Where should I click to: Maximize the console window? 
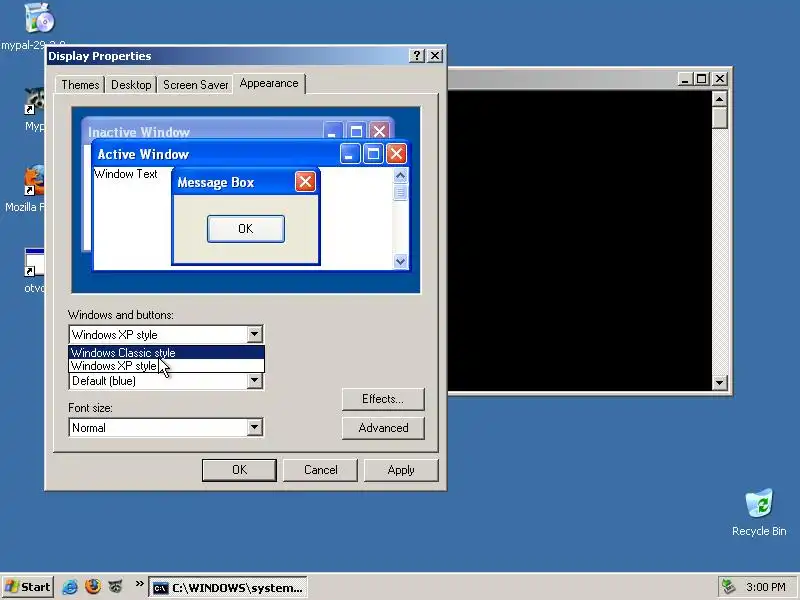pos(702,79)
